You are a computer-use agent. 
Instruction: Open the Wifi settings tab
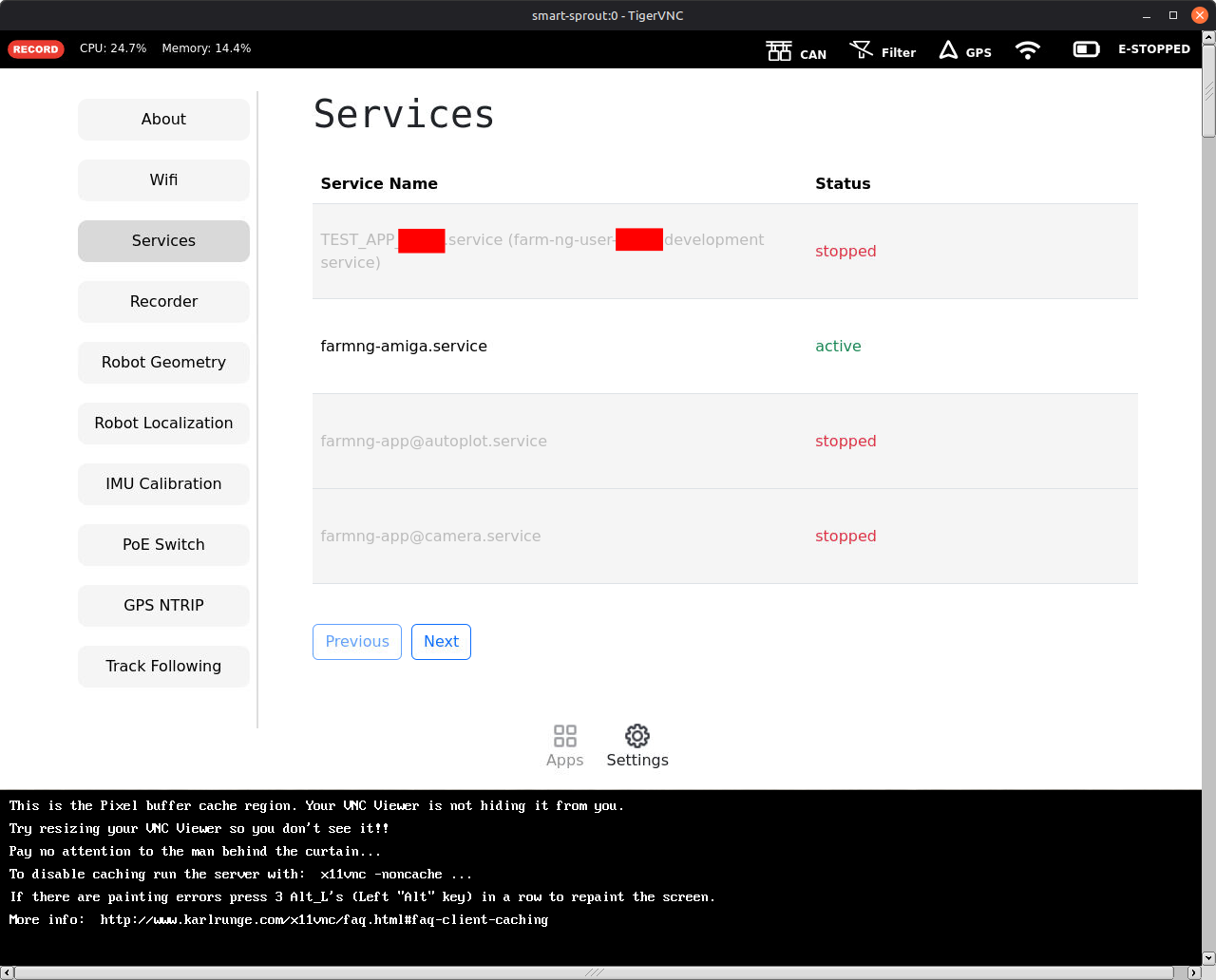pyautogui.click(x=163, y=180)
